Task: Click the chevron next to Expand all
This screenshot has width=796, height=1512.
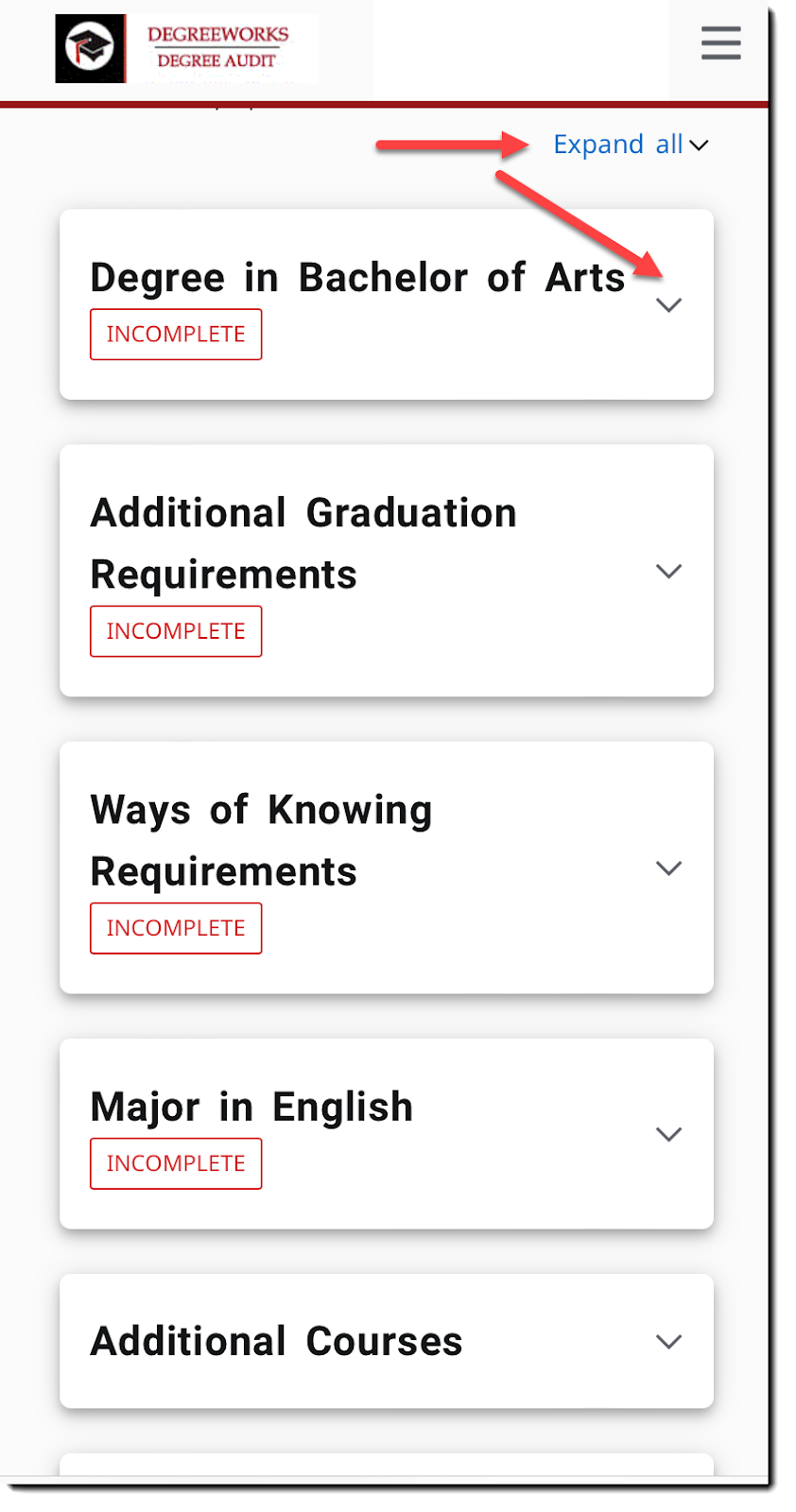Action: pos(699,146)
